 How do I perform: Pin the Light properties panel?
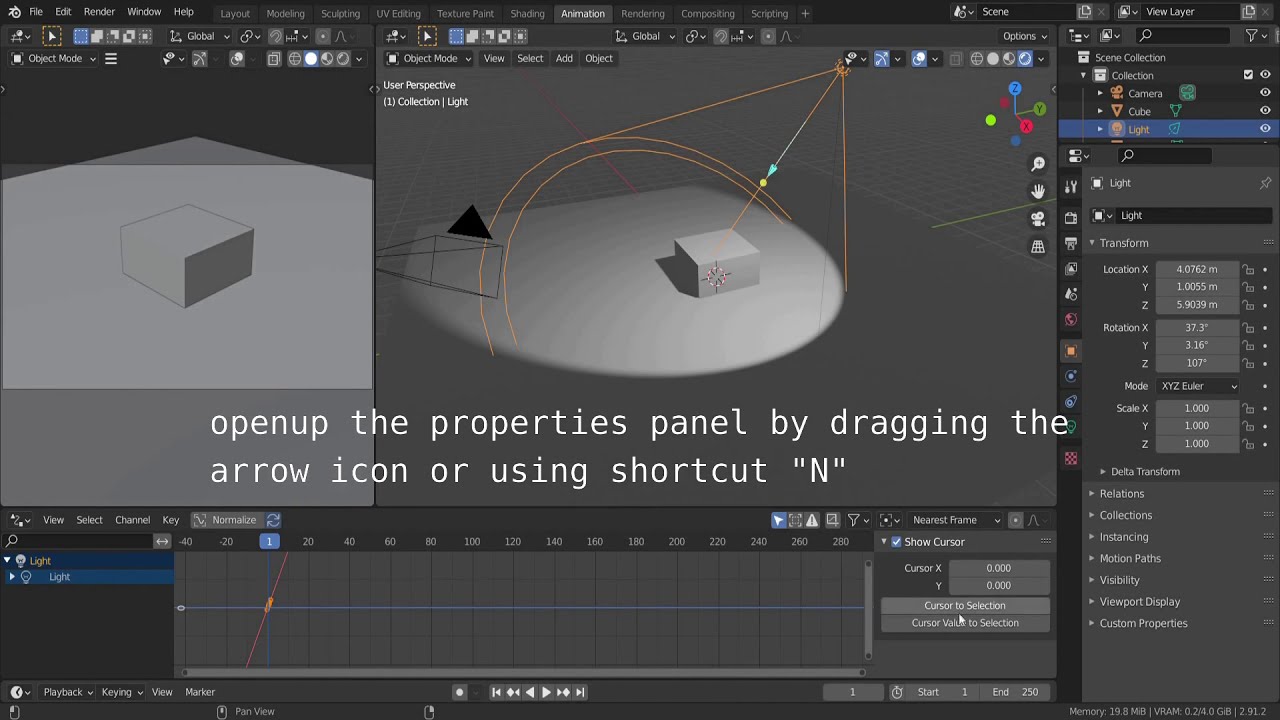click(1265, 183)
